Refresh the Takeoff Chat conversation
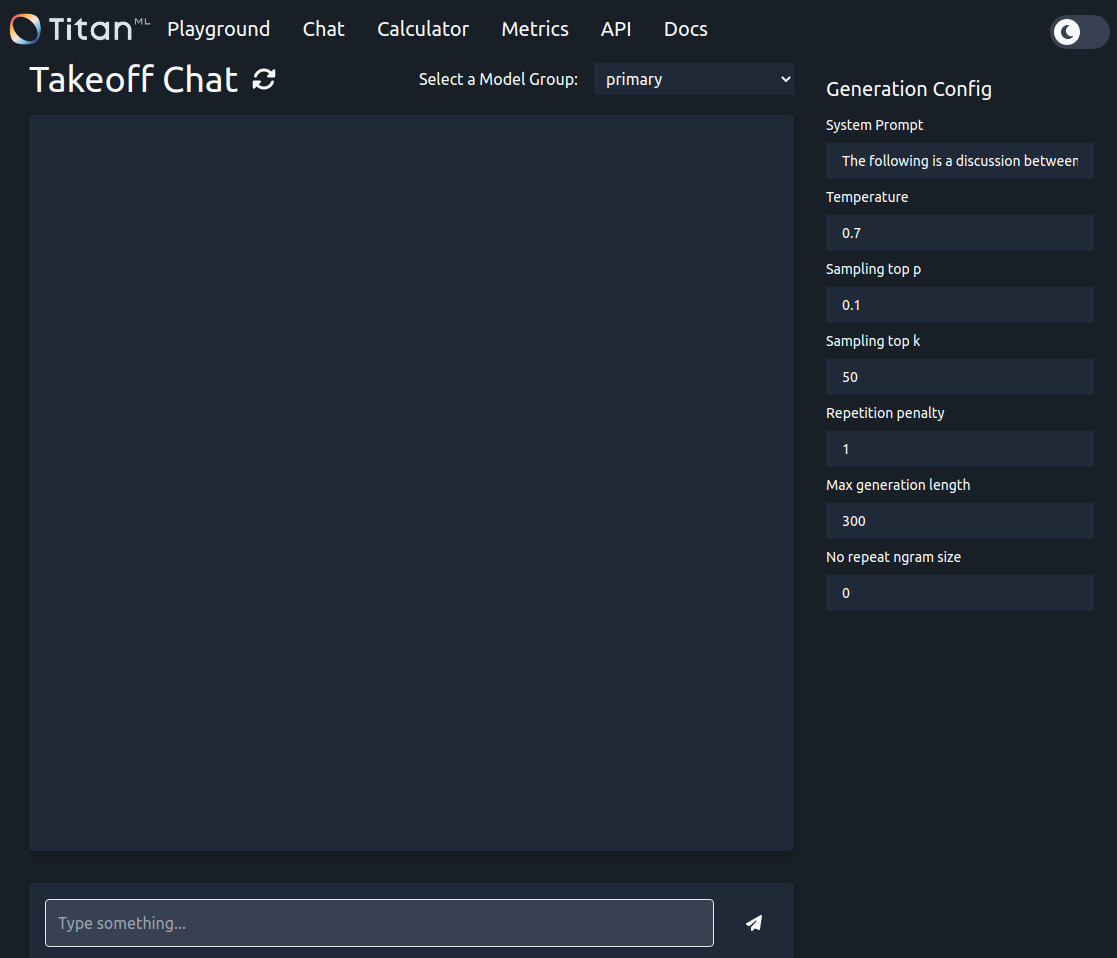 (x=262, y=79)
